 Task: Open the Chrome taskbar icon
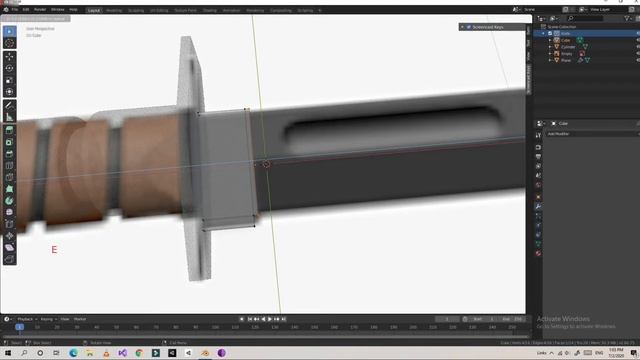pos(139,353)
